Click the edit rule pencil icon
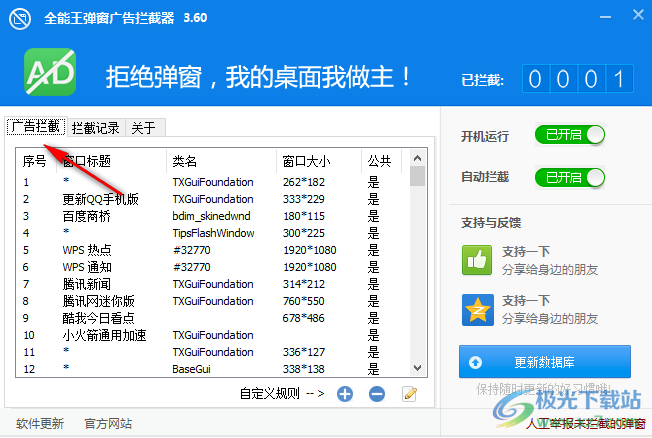Viewport: 652px width, 438px height. [409, 393]
